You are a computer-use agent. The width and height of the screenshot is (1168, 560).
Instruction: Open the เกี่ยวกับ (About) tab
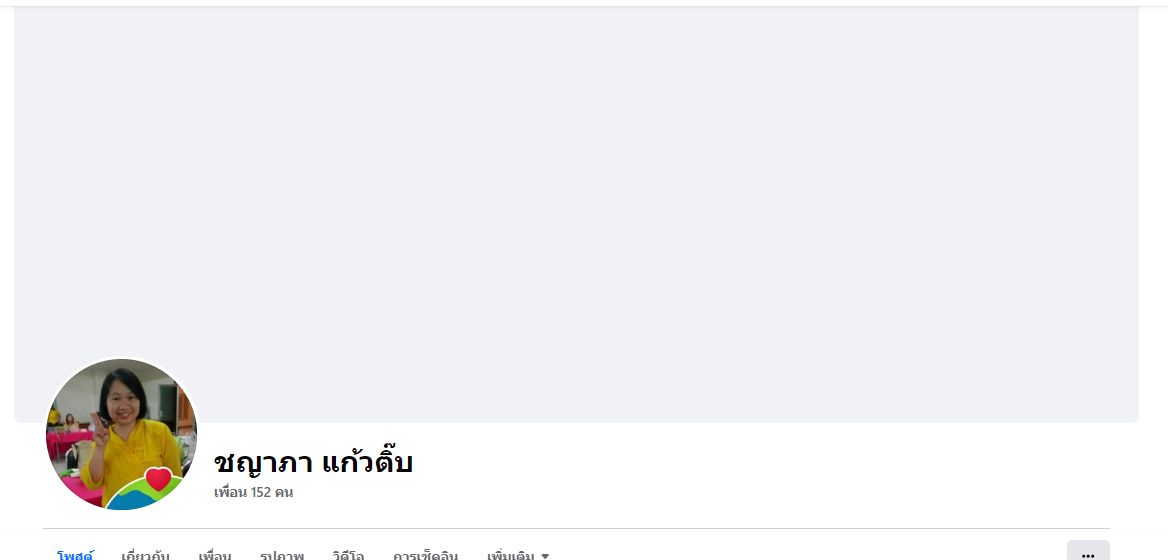click(145, 555)
